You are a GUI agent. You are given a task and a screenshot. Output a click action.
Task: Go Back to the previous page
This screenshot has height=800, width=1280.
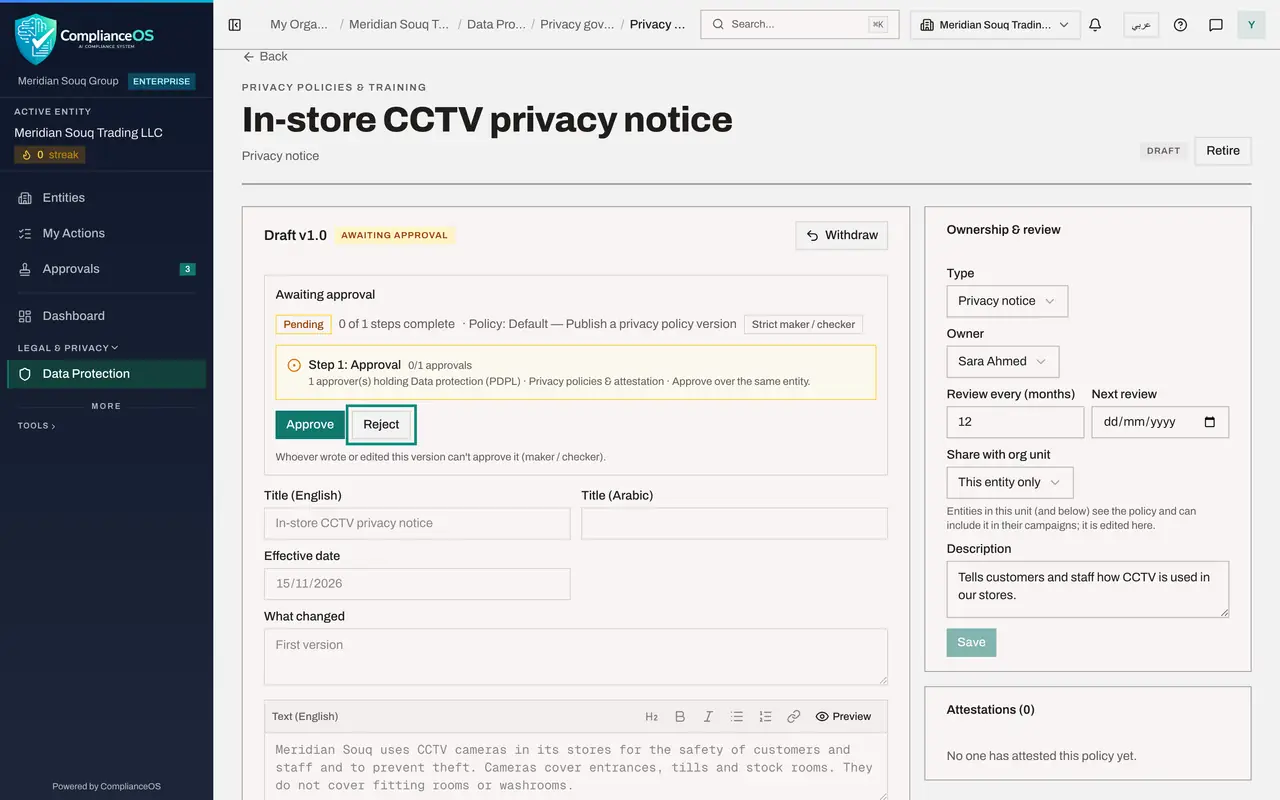click(265, 57)
